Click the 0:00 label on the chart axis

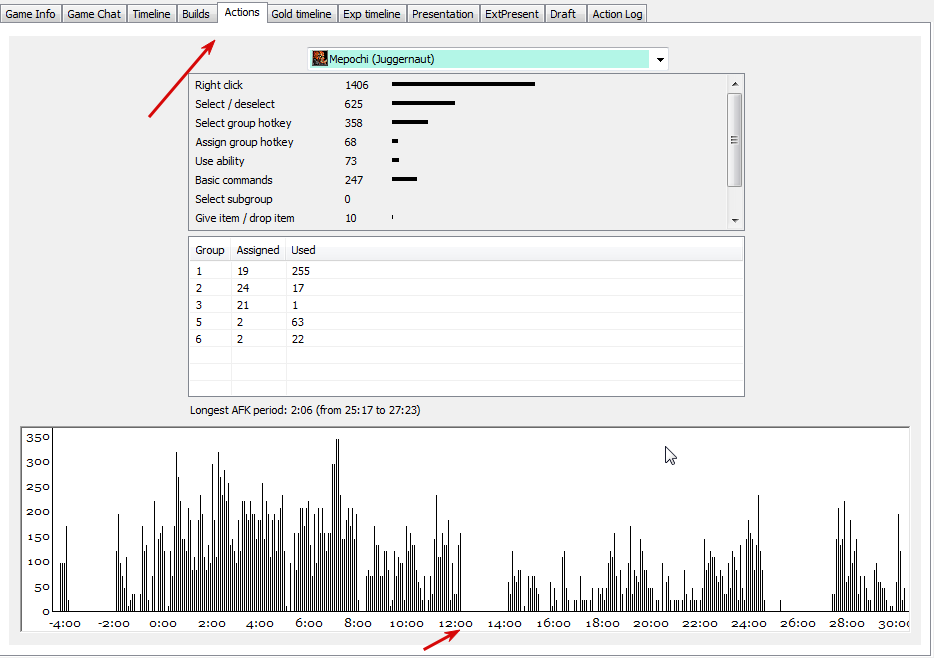(163, 624)
